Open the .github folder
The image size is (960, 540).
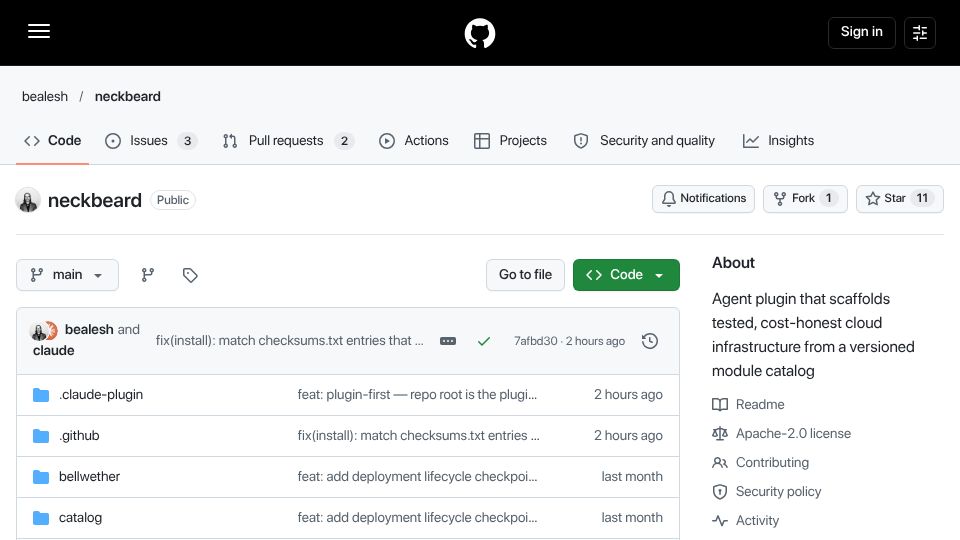pos(79,436)
